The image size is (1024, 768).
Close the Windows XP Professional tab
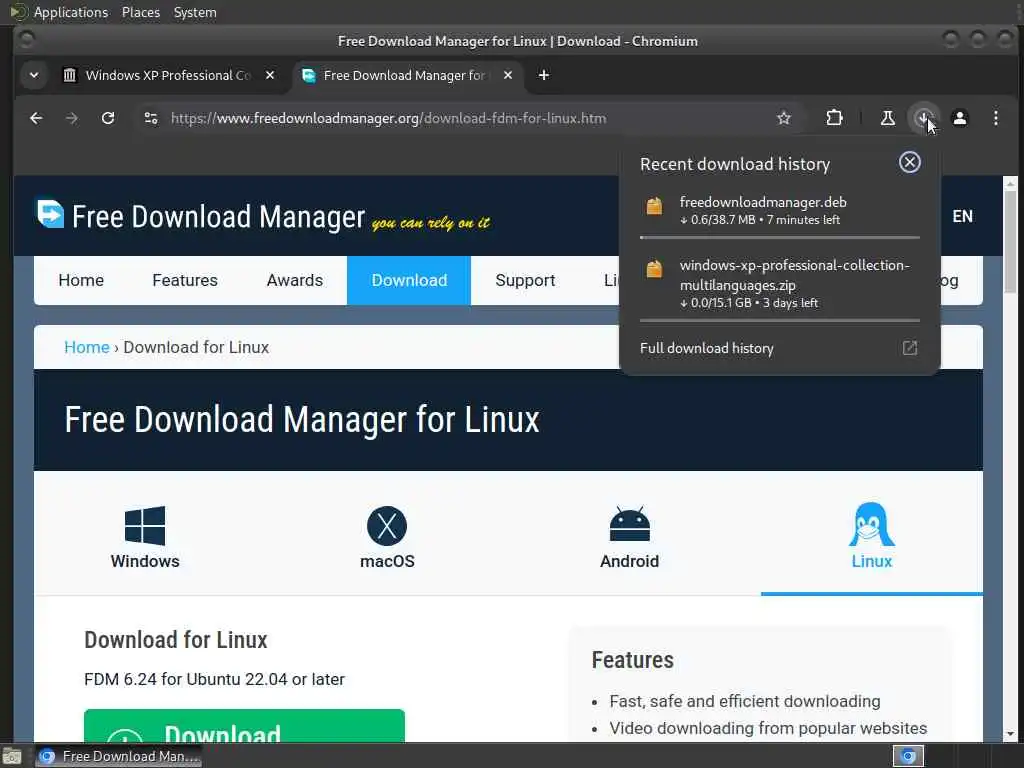tap(270, 75)
